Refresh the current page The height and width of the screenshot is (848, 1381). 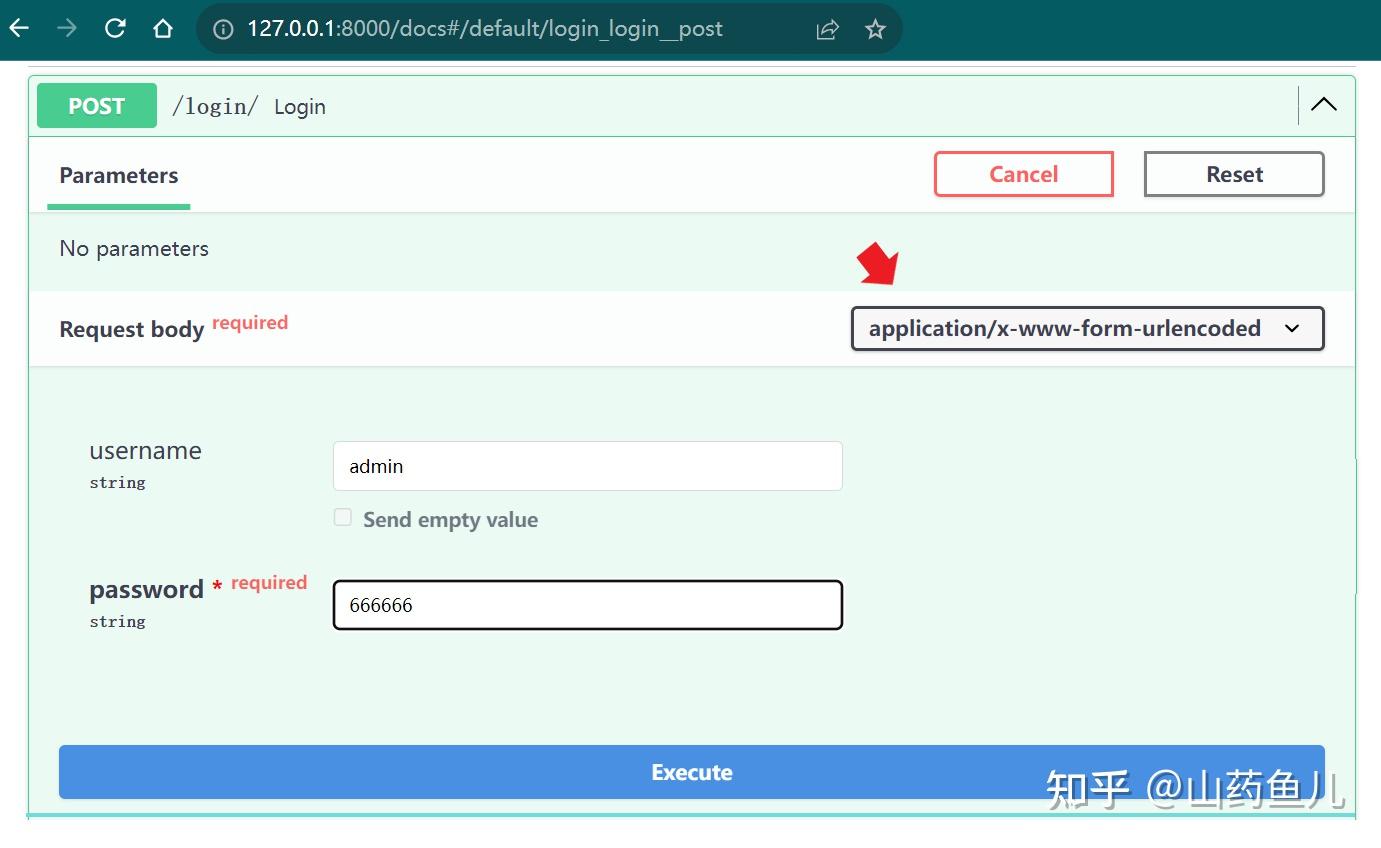[x=114, y=28]
